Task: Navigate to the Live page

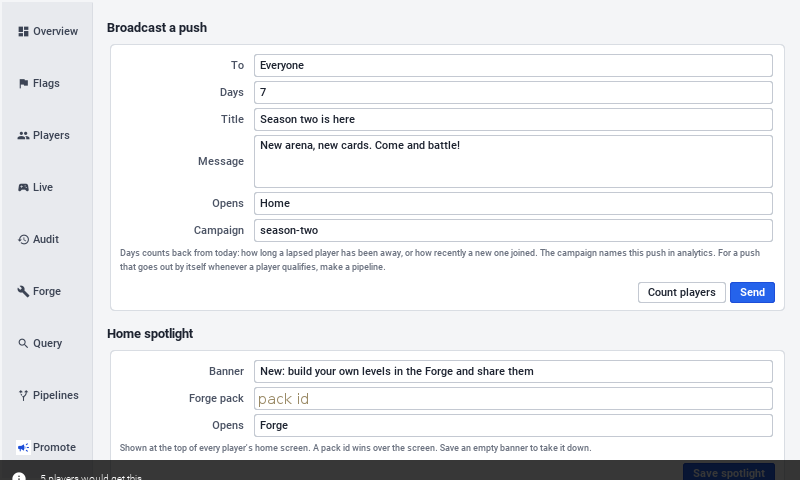Action: point(43,188)
